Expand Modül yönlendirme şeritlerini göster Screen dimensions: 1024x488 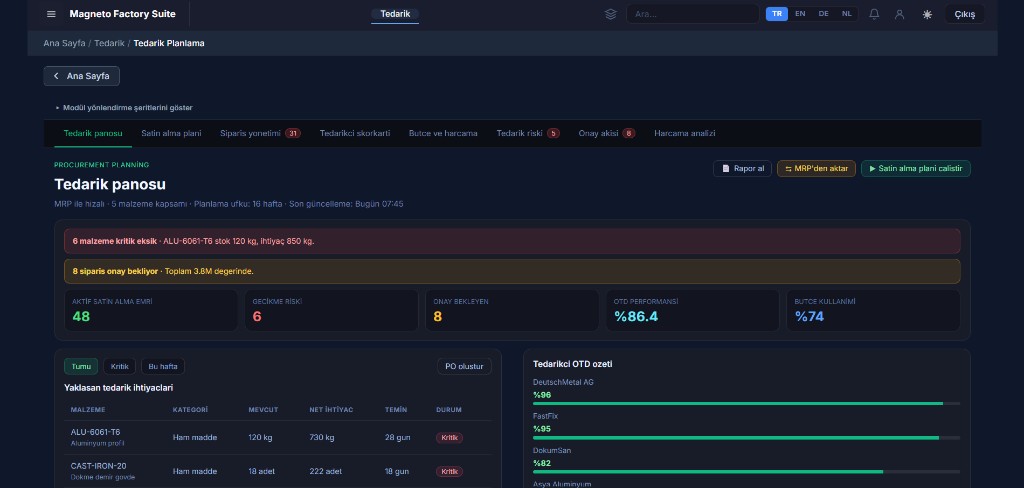coord(124,107)
